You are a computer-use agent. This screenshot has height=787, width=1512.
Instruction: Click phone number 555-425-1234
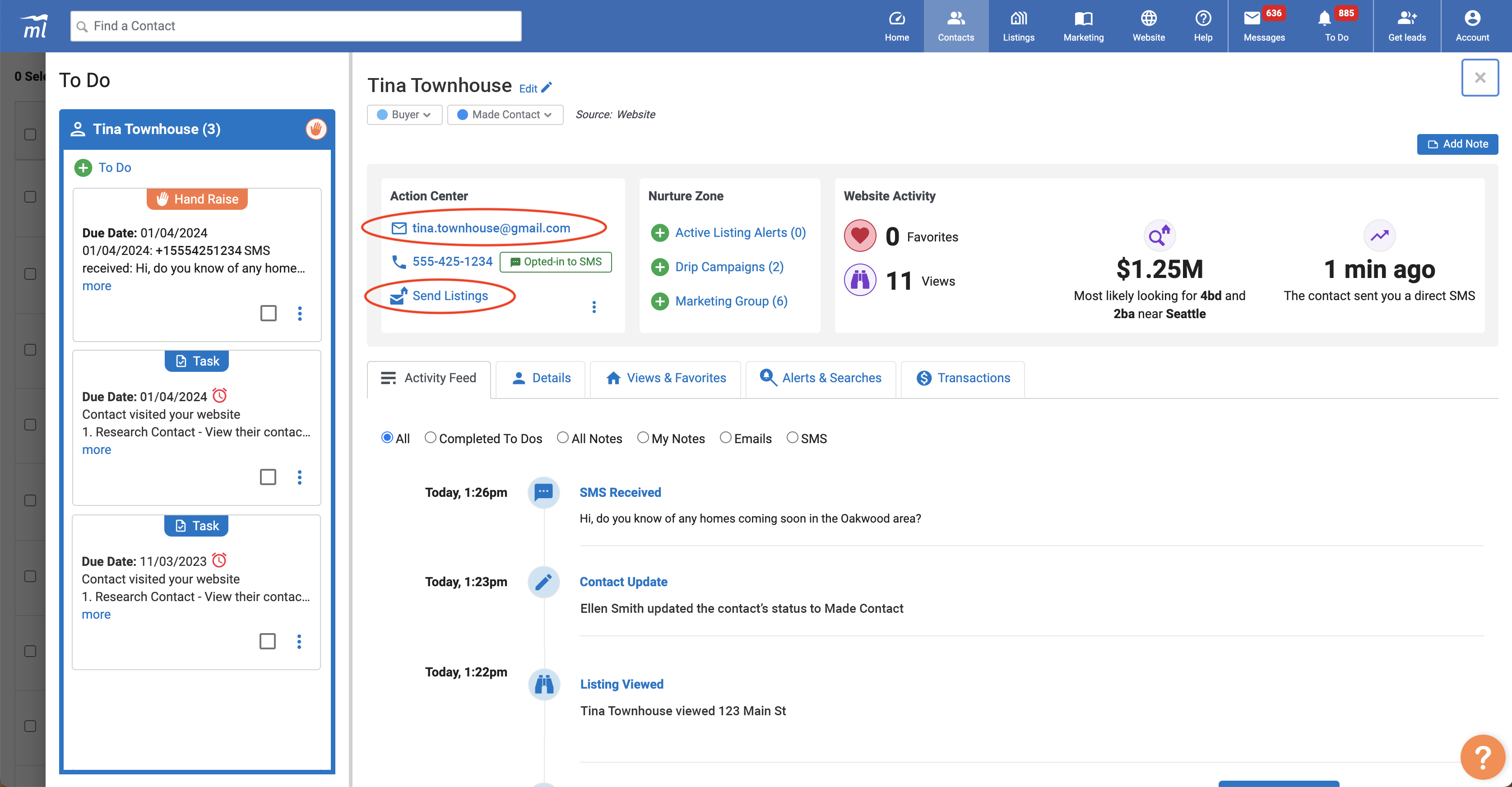(x=452, y=262)
